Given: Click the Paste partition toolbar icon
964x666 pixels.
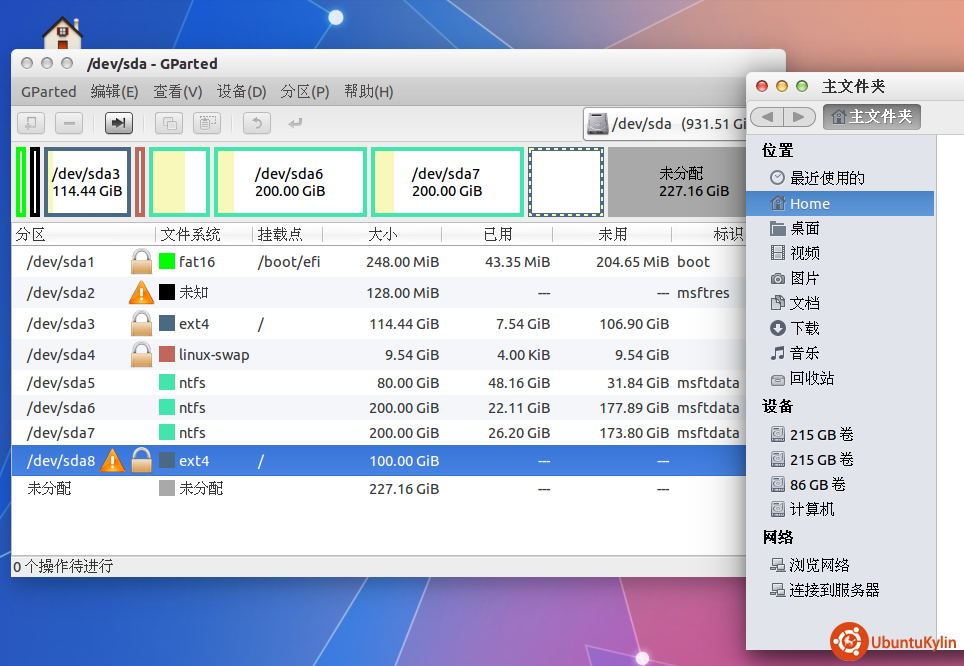Looking at the screenshot, I should pyautogui.click(x=206, y=123).
